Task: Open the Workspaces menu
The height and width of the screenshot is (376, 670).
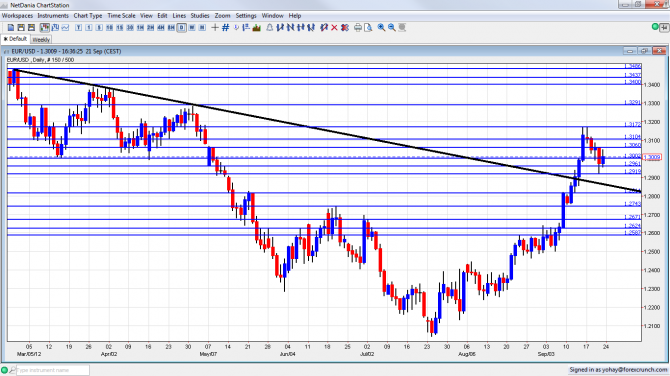Action: [18, 15]
